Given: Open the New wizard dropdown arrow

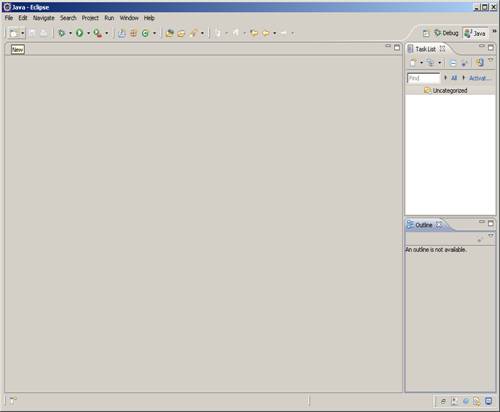Looking at the screenshot, I should click(x=23, y=33).
